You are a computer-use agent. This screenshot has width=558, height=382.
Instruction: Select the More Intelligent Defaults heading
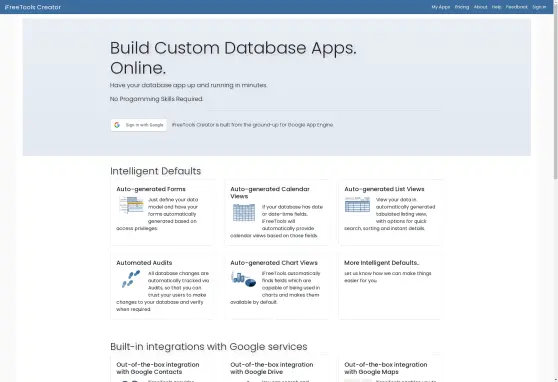coord(381,263)
